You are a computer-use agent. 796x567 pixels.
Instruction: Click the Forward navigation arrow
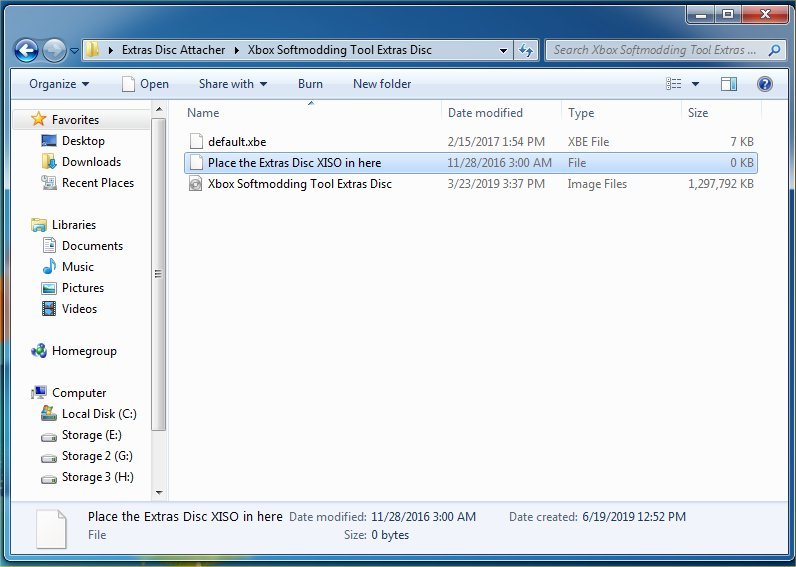pyautogui.click(x=54, y=50)
